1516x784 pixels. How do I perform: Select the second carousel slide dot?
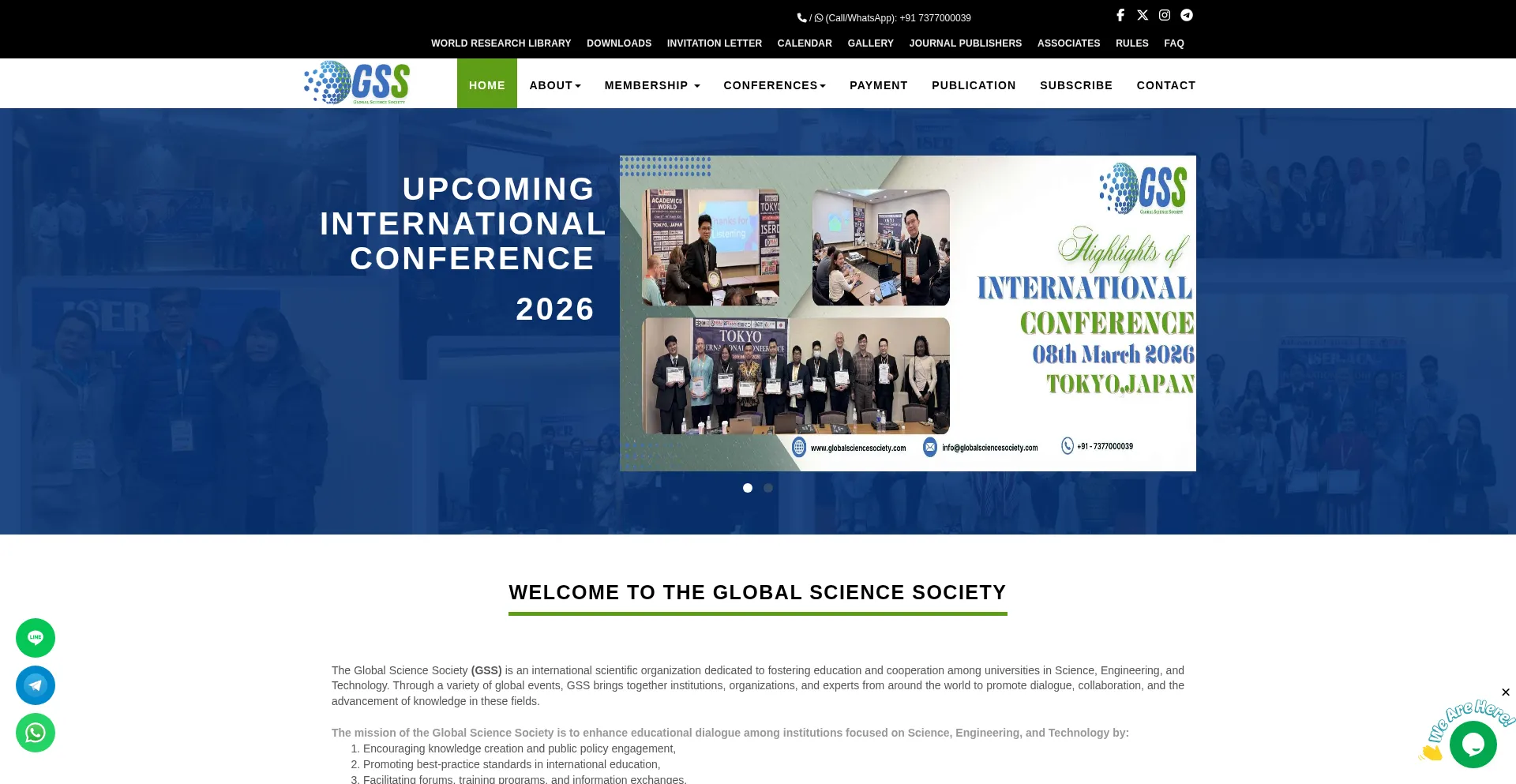coord(768,488)
